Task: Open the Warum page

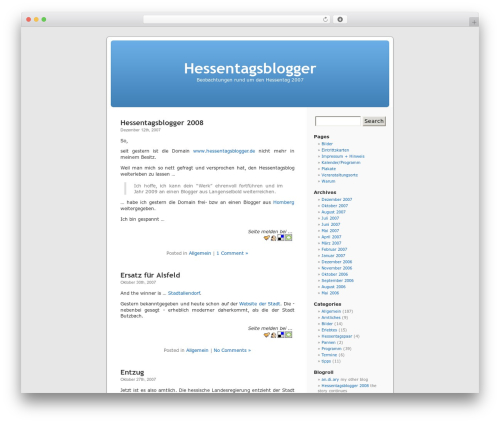Action: tap(328, 181)
